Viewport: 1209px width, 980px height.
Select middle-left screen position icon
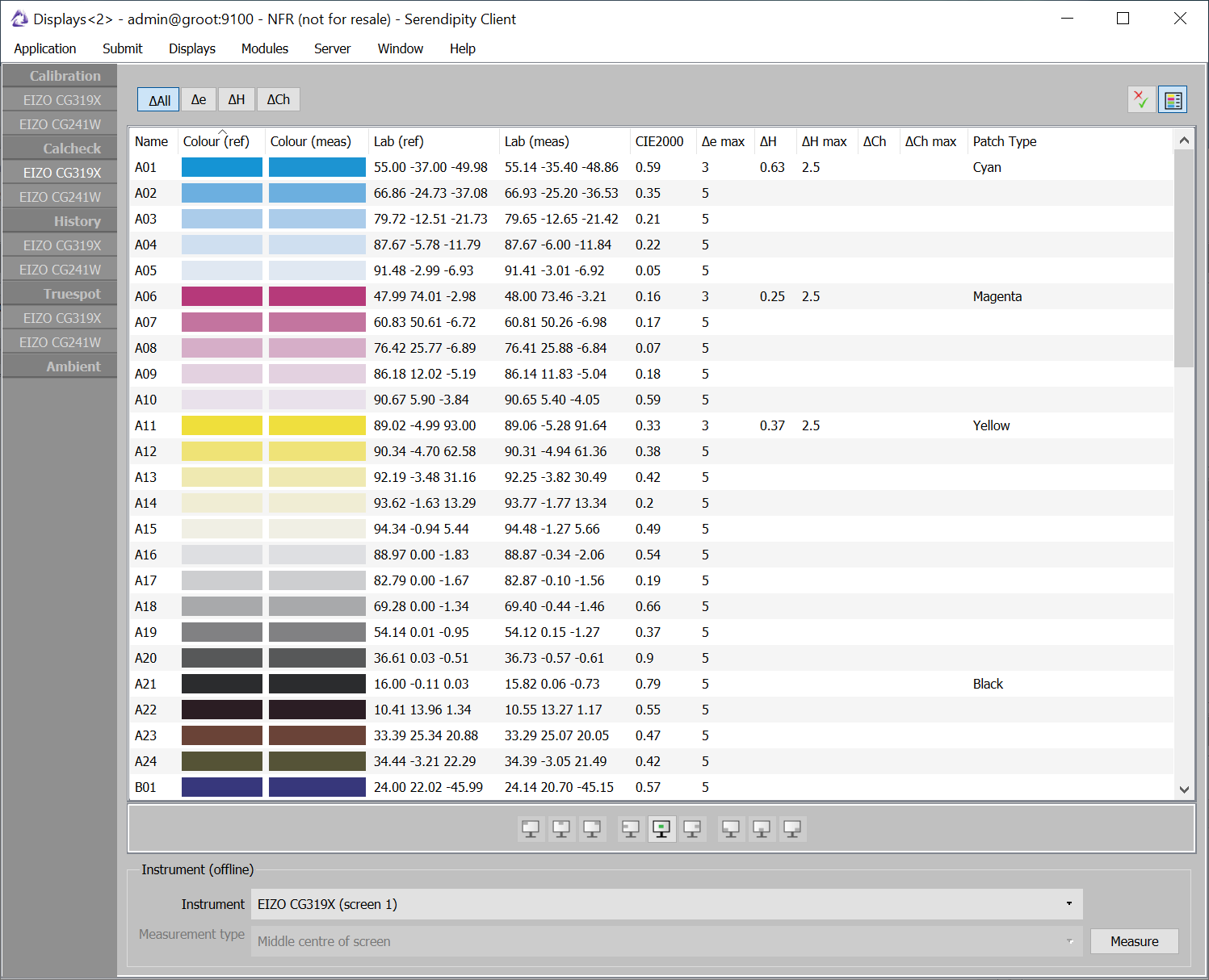[631, 829]
